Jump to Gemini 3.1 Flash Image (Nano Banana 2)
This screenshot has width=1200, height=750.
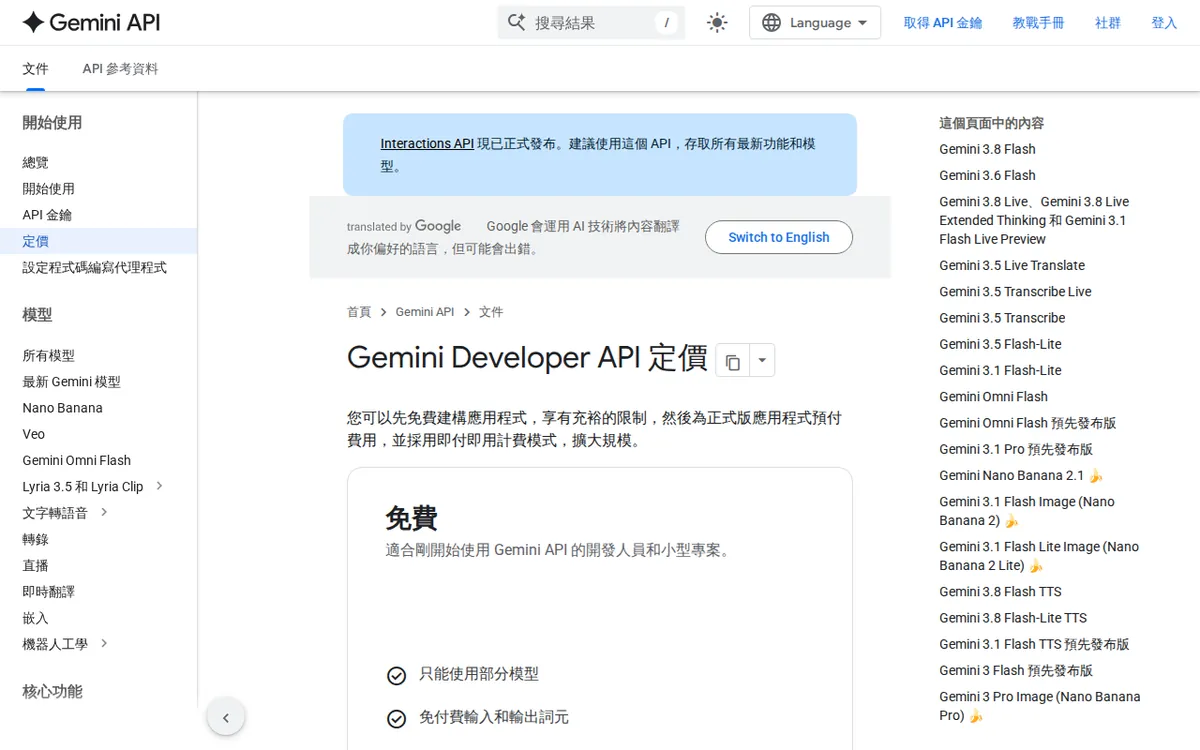click(x=1027, y=511)
